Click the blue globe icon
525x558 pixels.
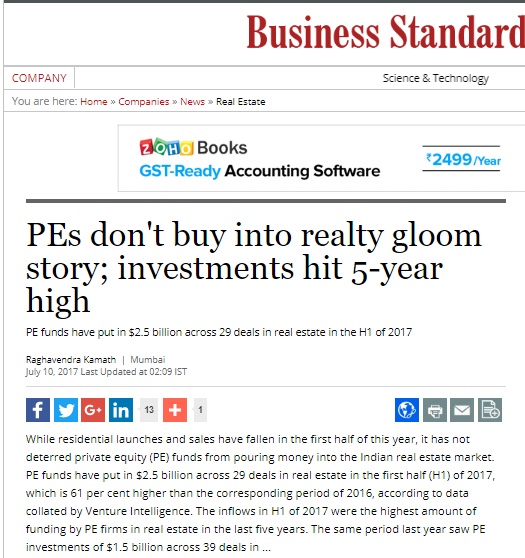pyautogui.click(x=407, y=410)
